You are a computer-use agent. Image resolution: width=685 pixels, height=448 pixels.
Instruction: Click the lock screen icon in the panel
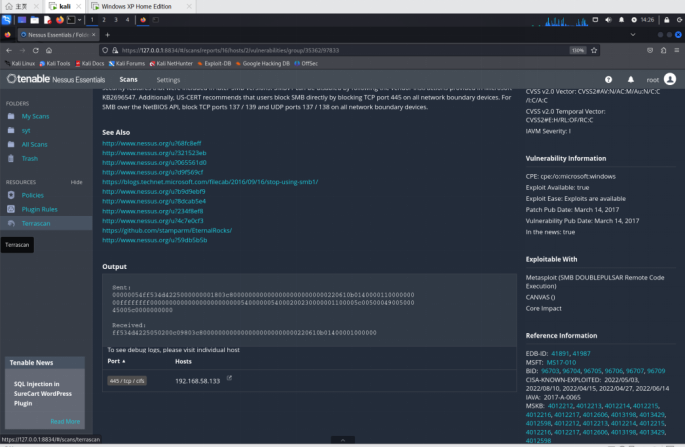point(667,20)
